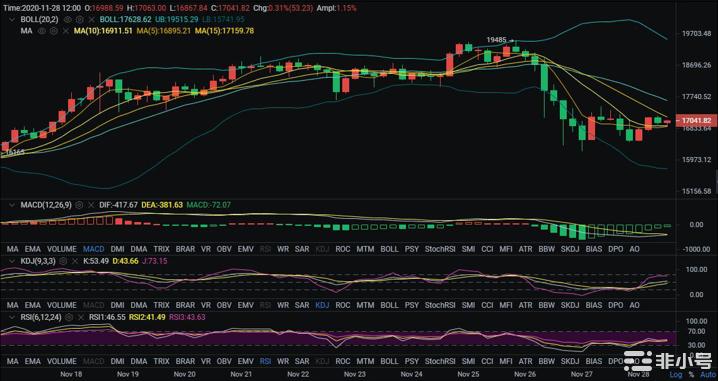
Task: Toggle the Log price scale
Action: click(x=676, y=375)
